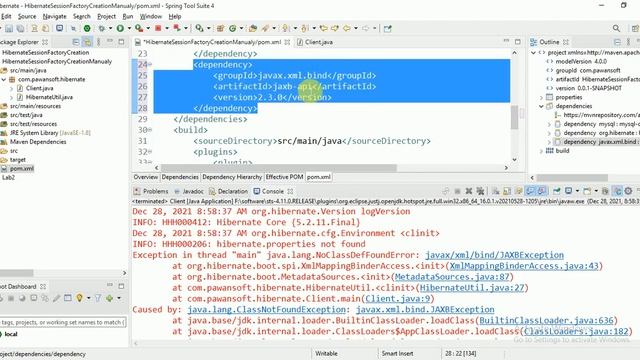This screenshot has width=640, height=360.
Task: Toggle Link with Editor in Package Explorer
Action: tap(87, 42)
